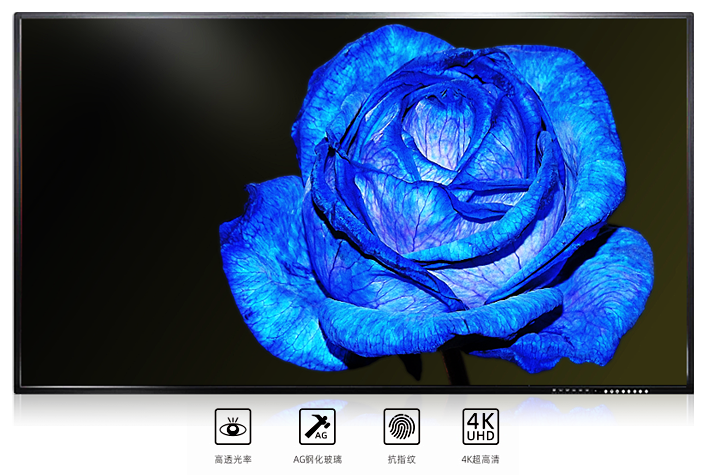Click the 高透光率 text label
710x475 pixels.
point(233,460)
